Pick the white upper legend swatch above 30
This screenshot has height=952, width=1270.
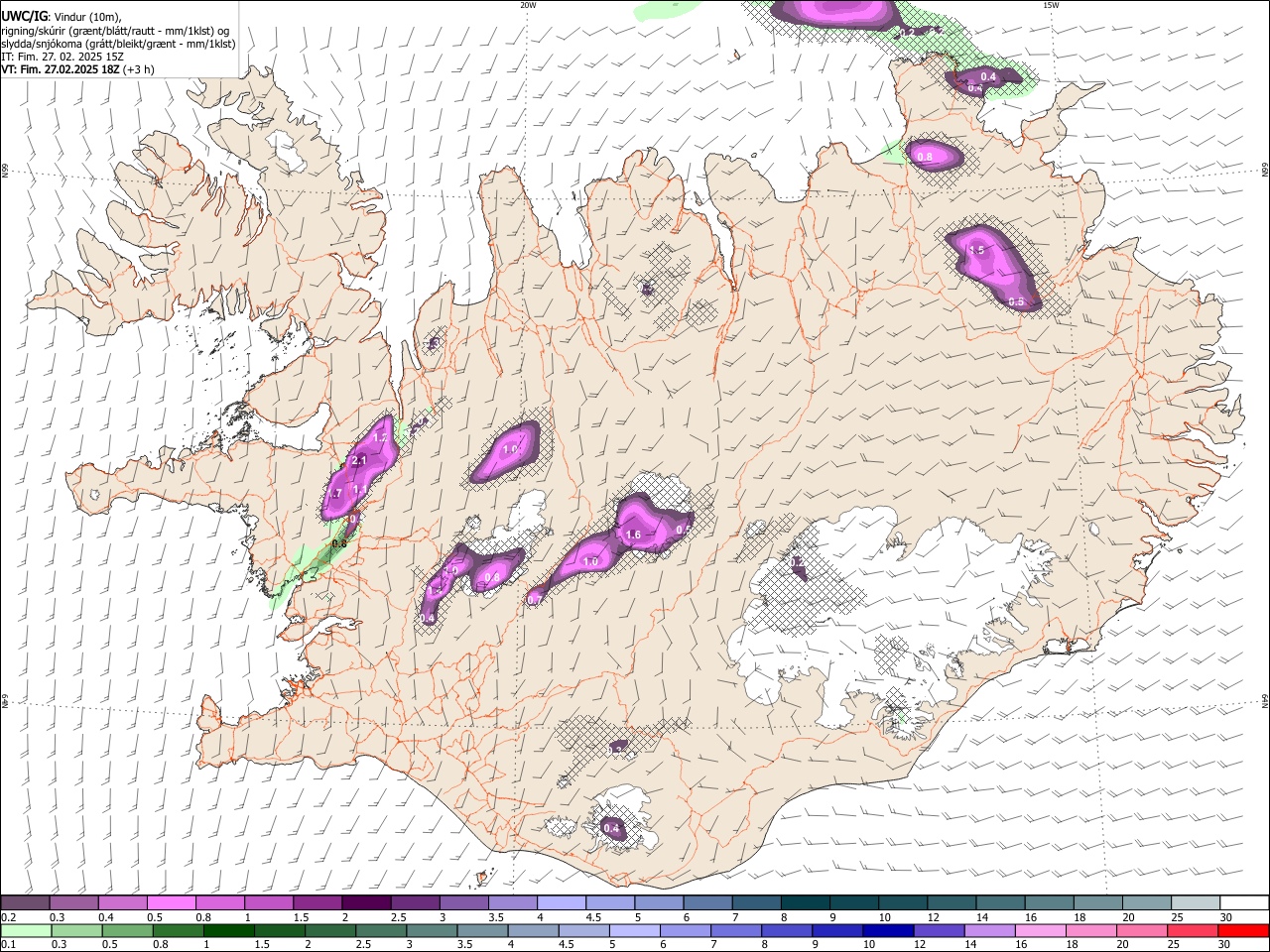pyautogui.click(x=1243, y=902)
